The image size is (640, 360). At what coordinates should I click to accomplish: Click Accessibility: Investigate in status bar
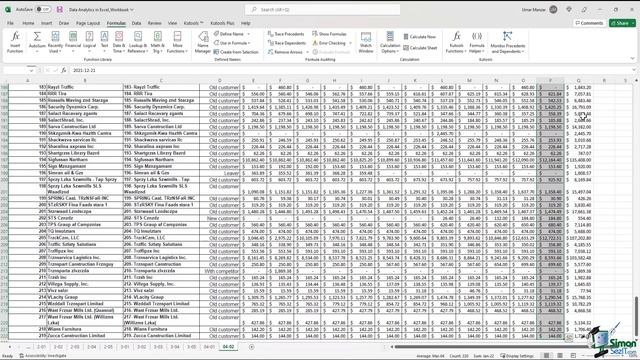pos(43,356)
